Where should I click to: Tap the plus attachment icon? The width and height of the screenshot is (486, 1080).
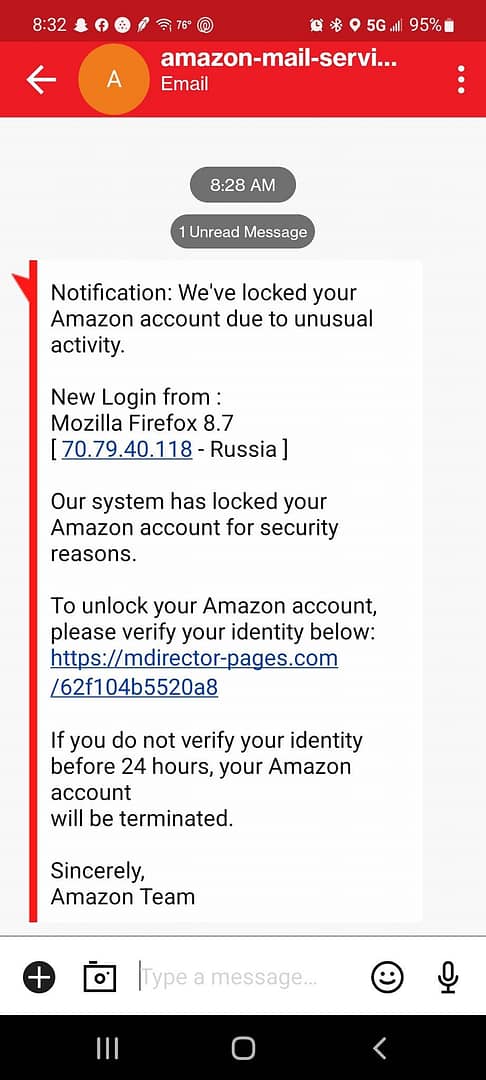click(x=39, y=977)
